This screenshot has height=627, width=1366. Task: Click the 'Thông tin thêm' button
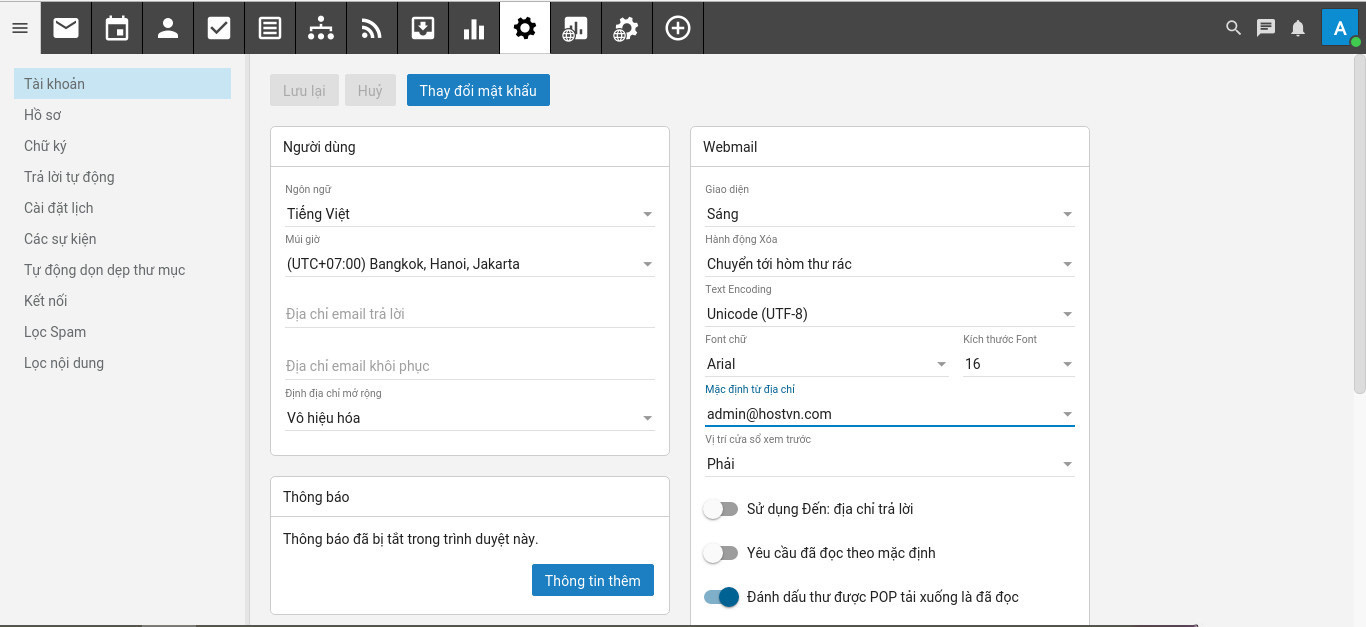point(592,581)
